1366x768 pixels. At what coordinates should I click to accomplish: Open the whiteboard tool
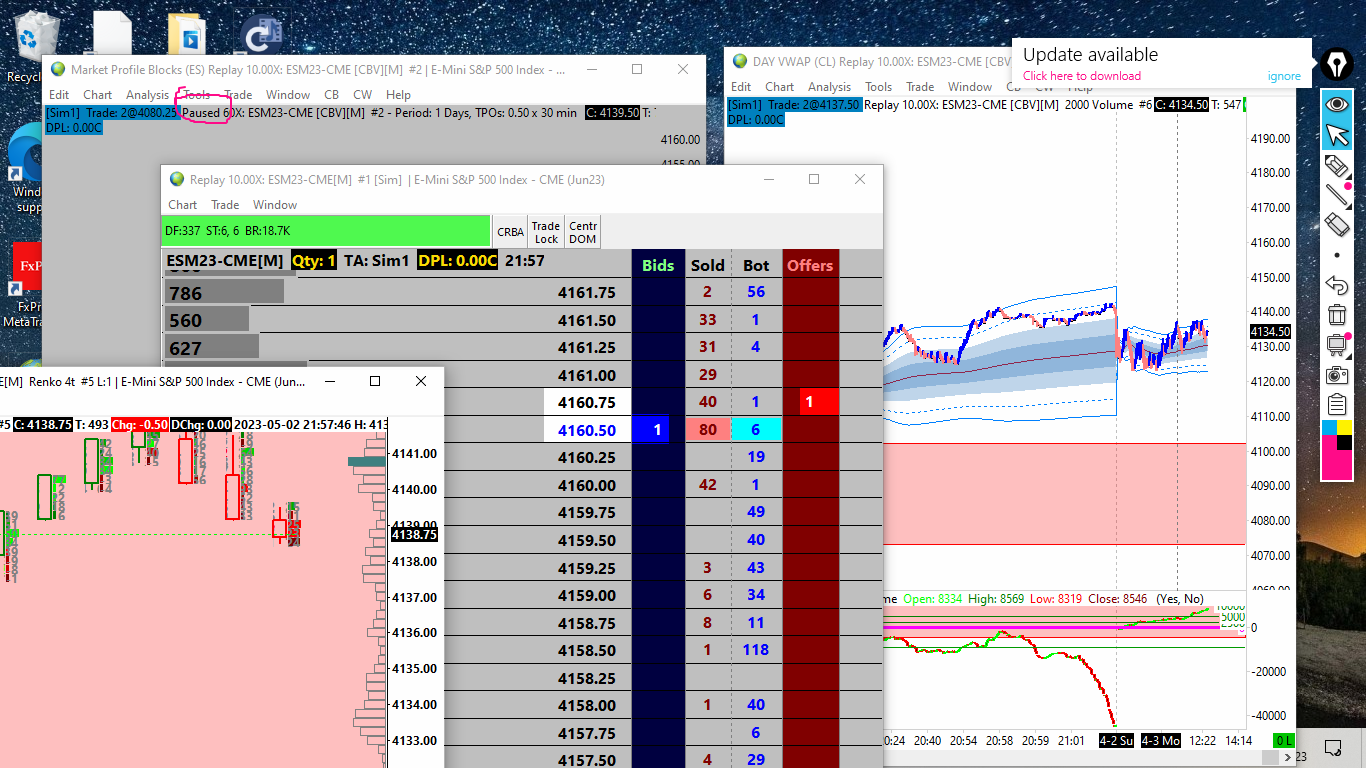click(1337, 345)
